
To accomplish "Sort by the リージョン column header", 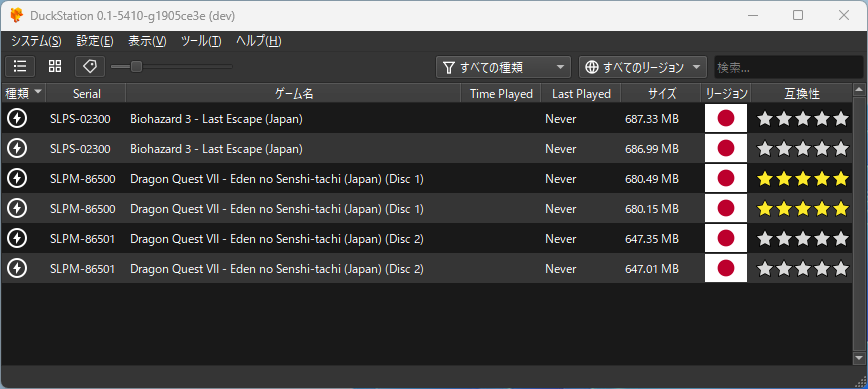I will [x=727, y=94].
